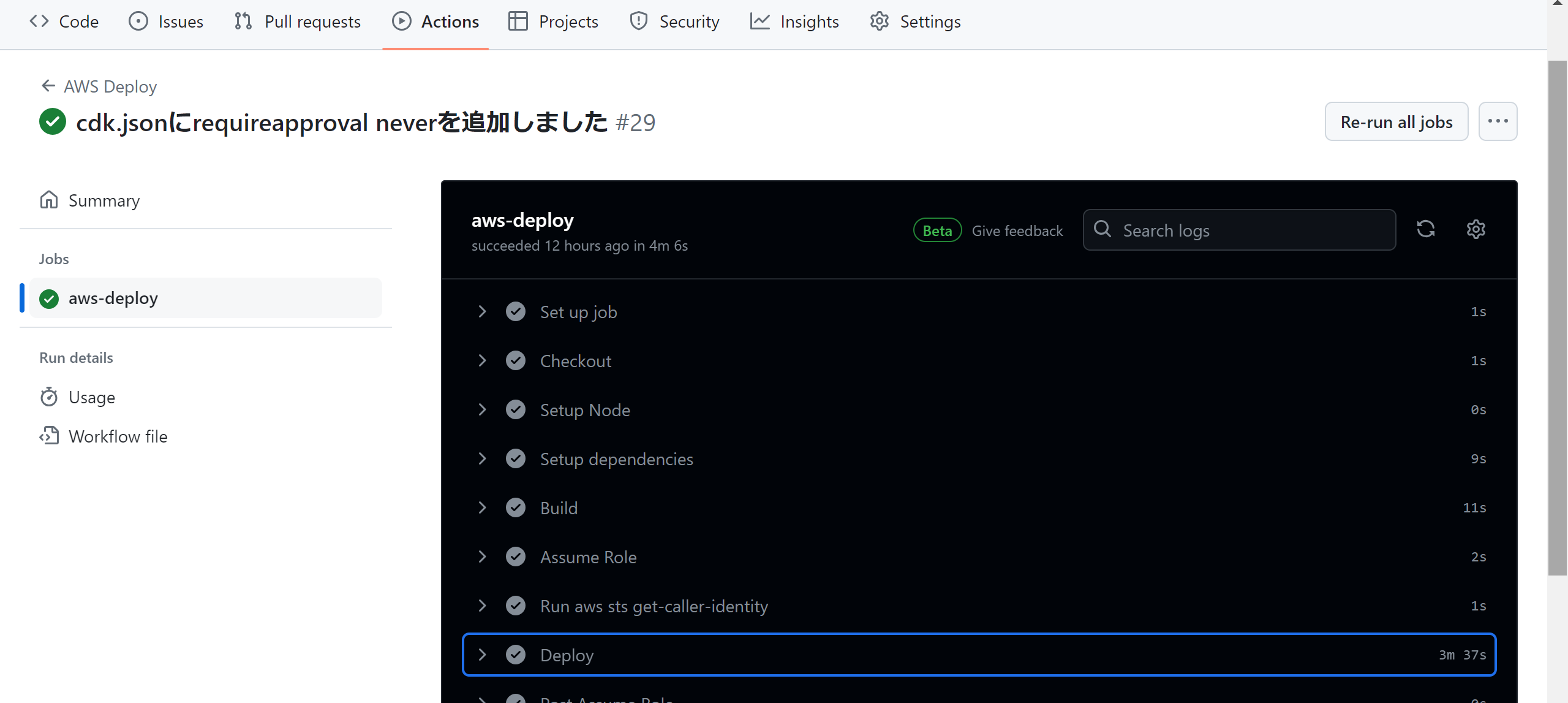
Task: Select the Pull requests icon
Action: [243, 21]
